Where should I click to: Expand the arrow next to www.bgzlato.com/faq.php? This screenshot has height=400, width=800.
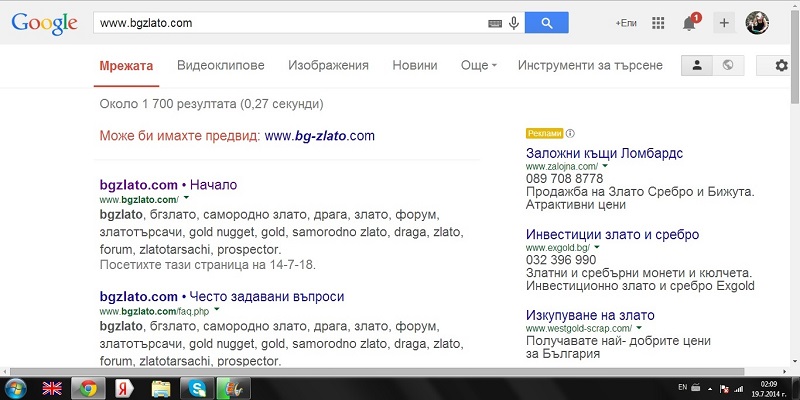point(216,309)
